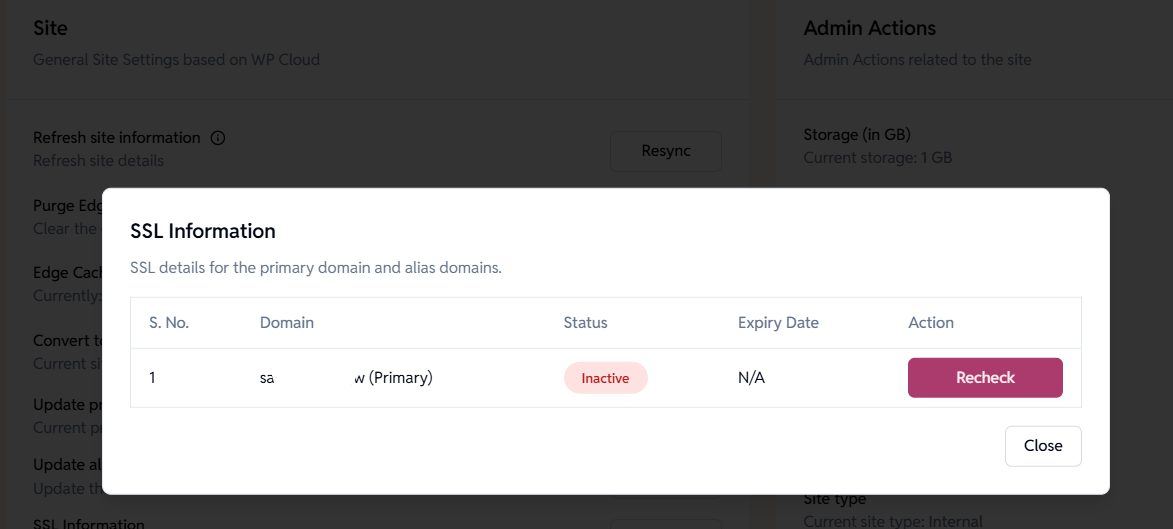Click the info icon beside Refresh site information

tap(218, 138)
